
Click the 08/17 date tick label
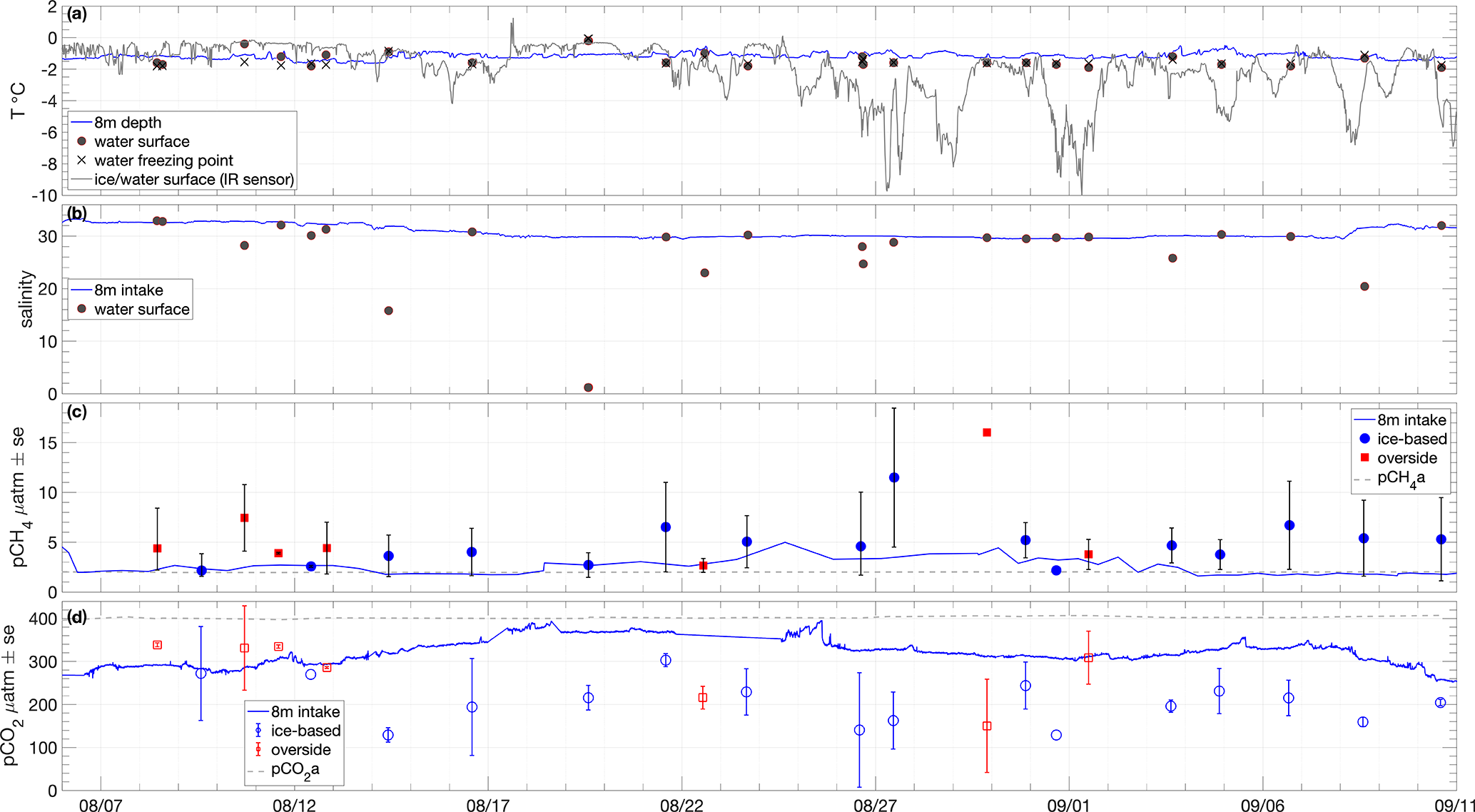(487, 806)
